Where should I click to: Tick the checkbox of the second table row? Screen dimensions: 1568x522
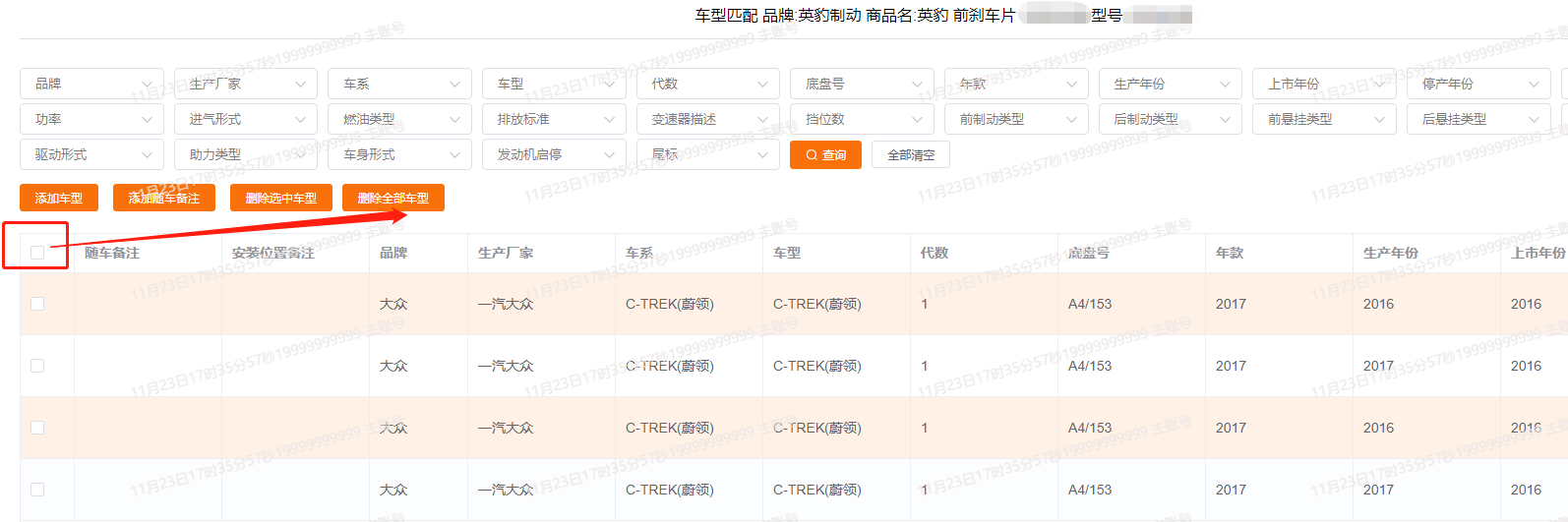tap(37, 366)
